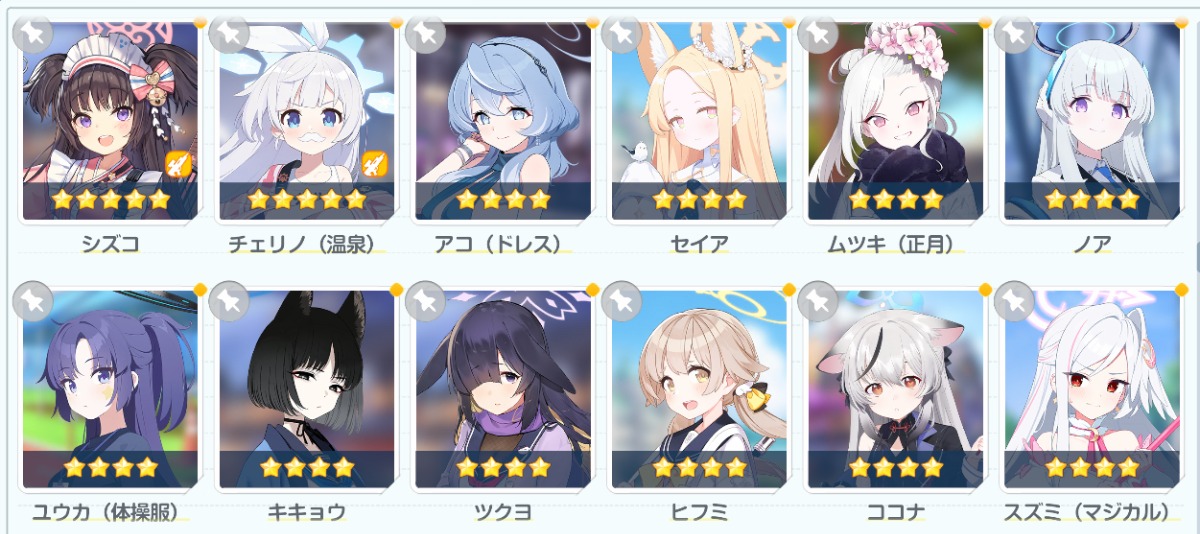Click the star rating on ツクヨ
Image resolution: width=1200 pixels, height=534 pixels.
503,467
